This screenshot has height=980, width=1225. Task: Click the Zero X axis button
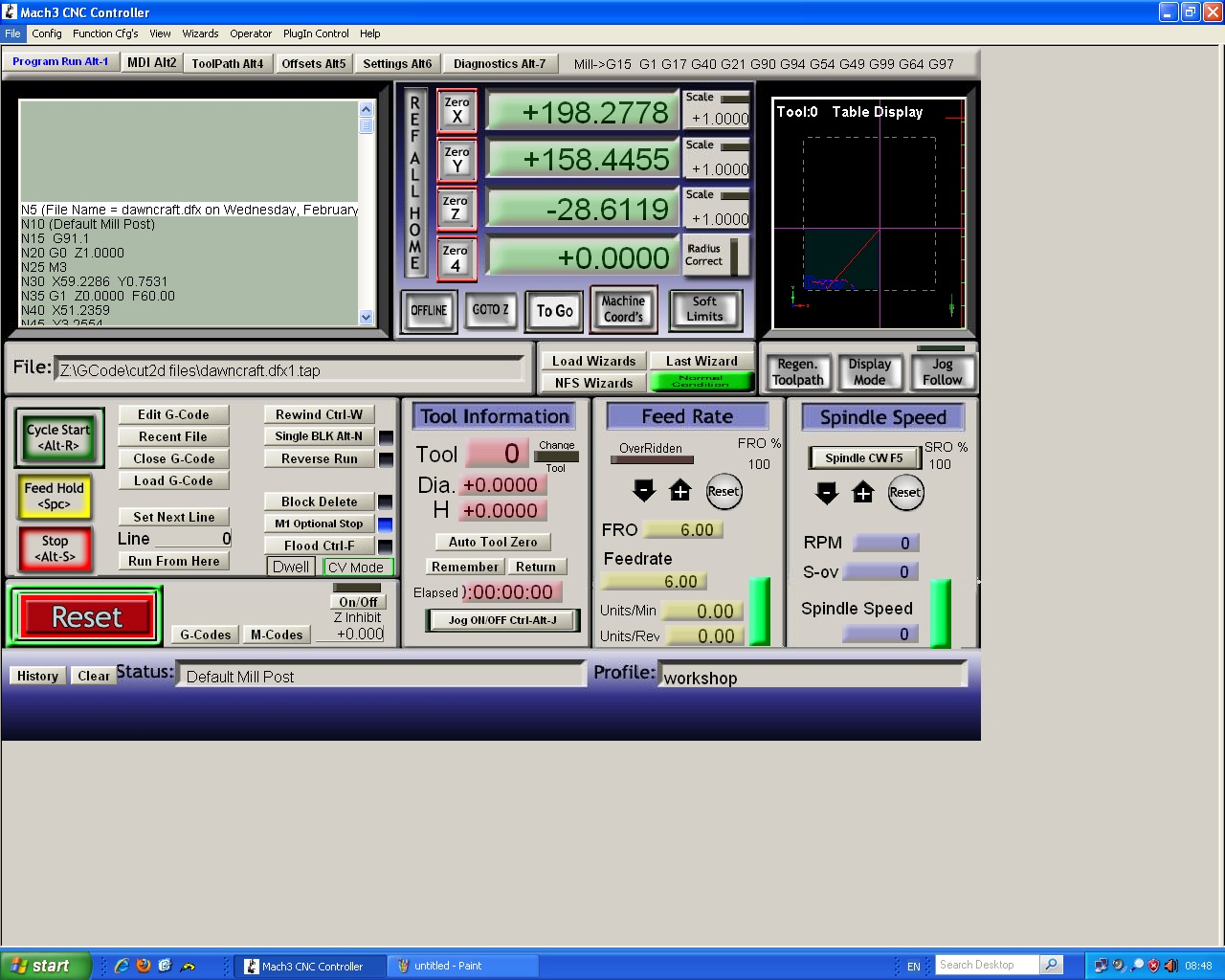[457, 111]
